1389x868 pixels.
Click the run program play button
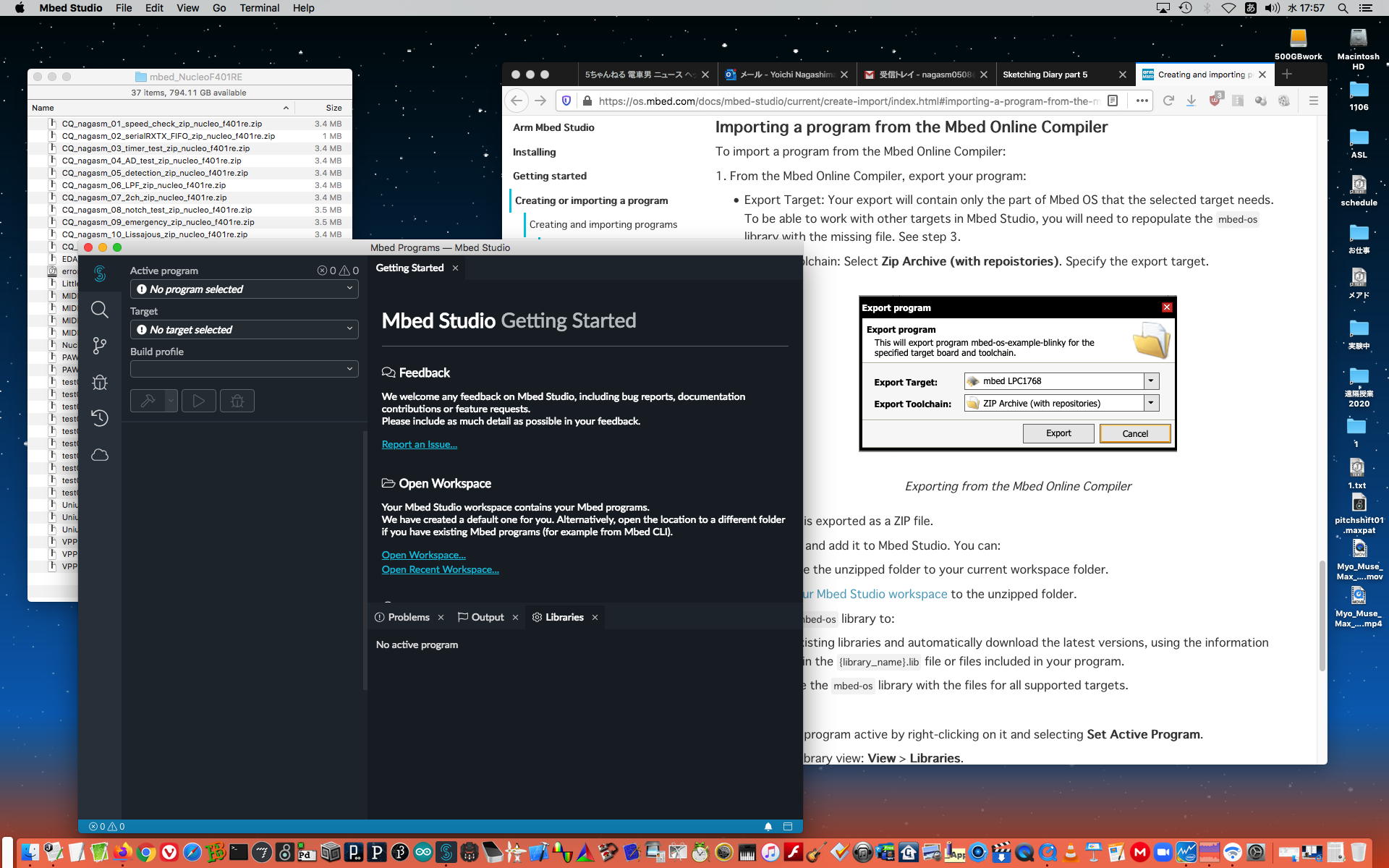[199, 401]
